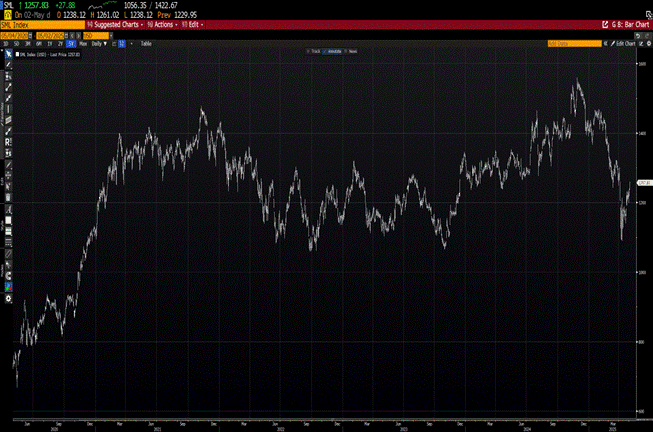Toggle the Track option
The image size is (653, 432).
(x=313, y=51)
